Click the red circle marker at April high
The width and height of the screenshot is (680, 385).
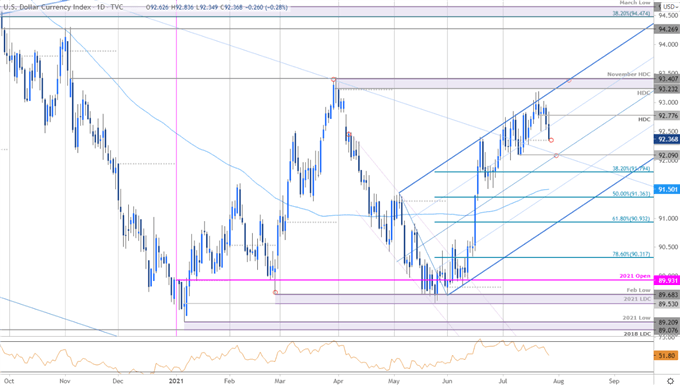click(x=333, y=80)
